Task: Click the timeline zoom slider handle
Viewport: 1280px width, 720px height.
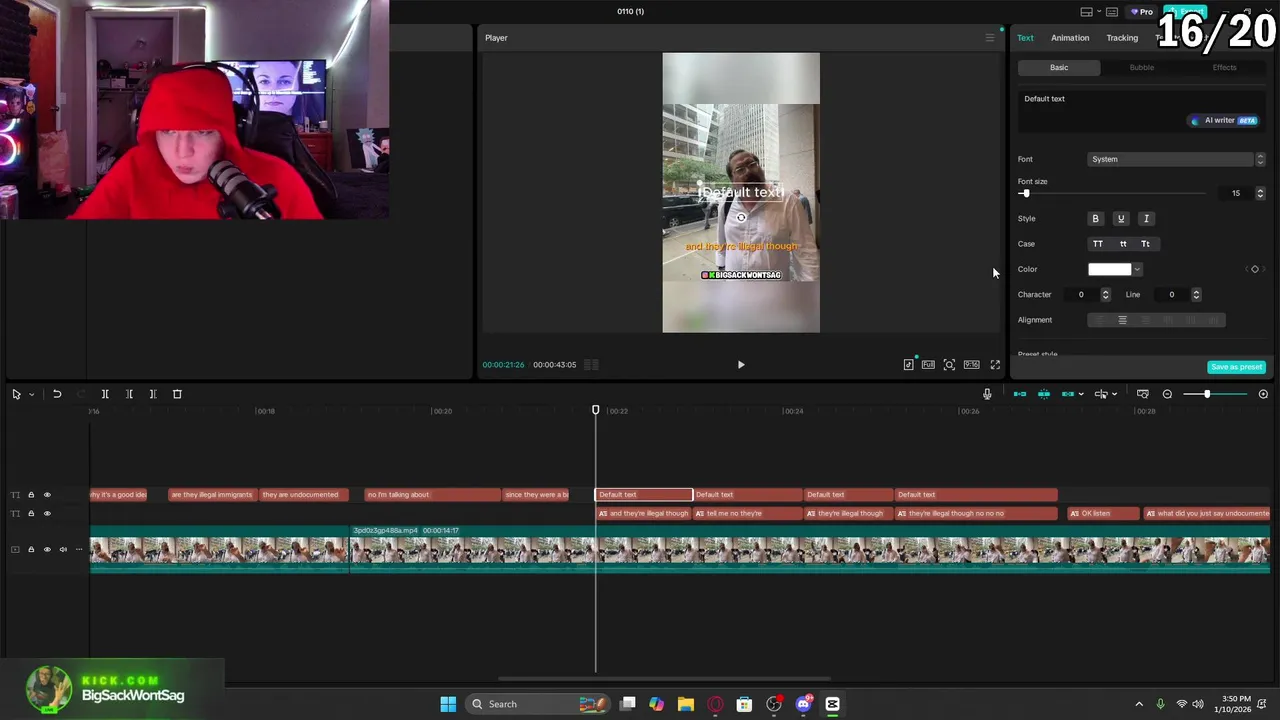Action: (x=1207, y=394)
